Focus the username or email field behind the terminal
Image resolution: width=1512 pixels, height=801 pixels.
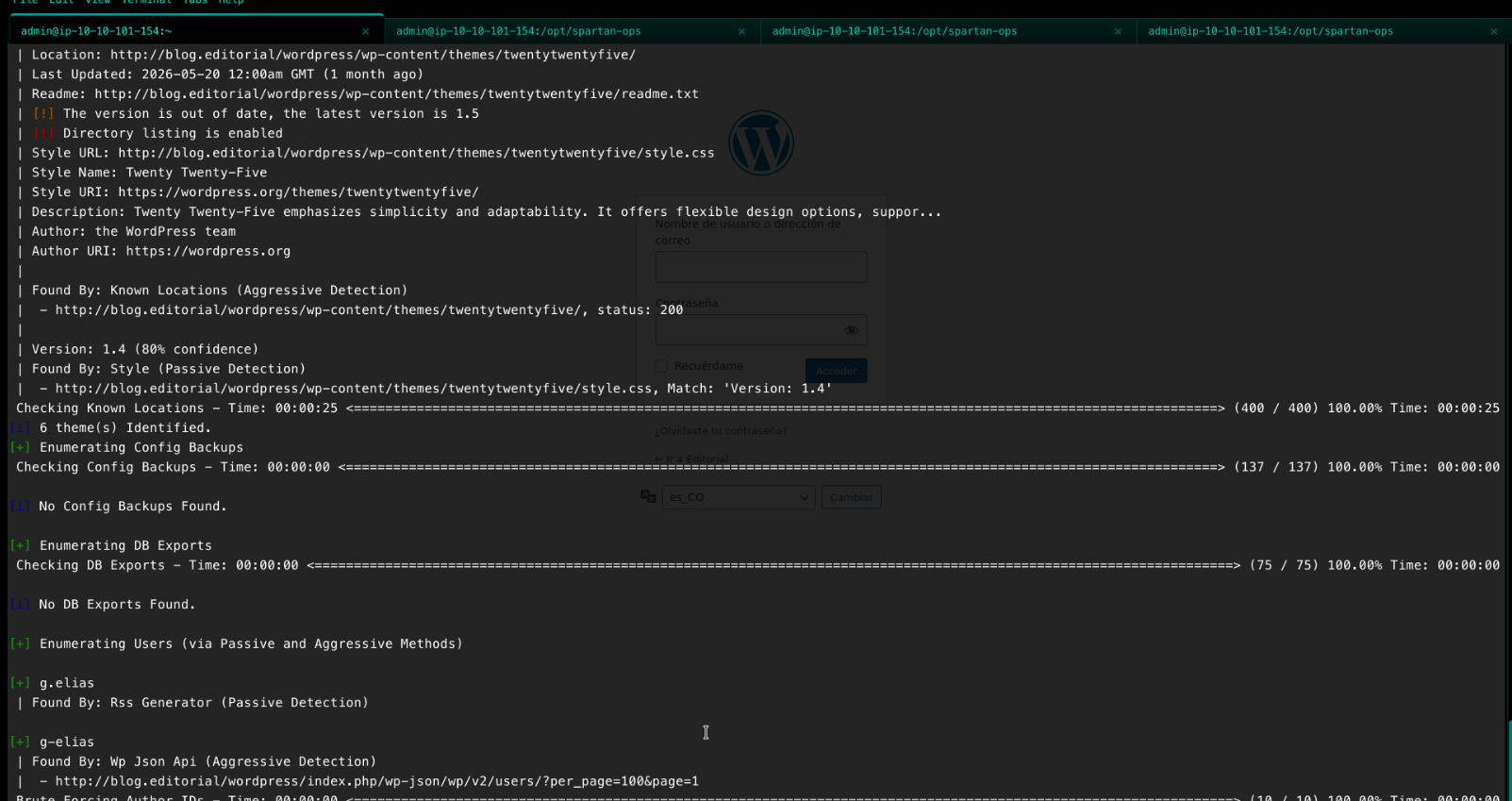[761, 266]
